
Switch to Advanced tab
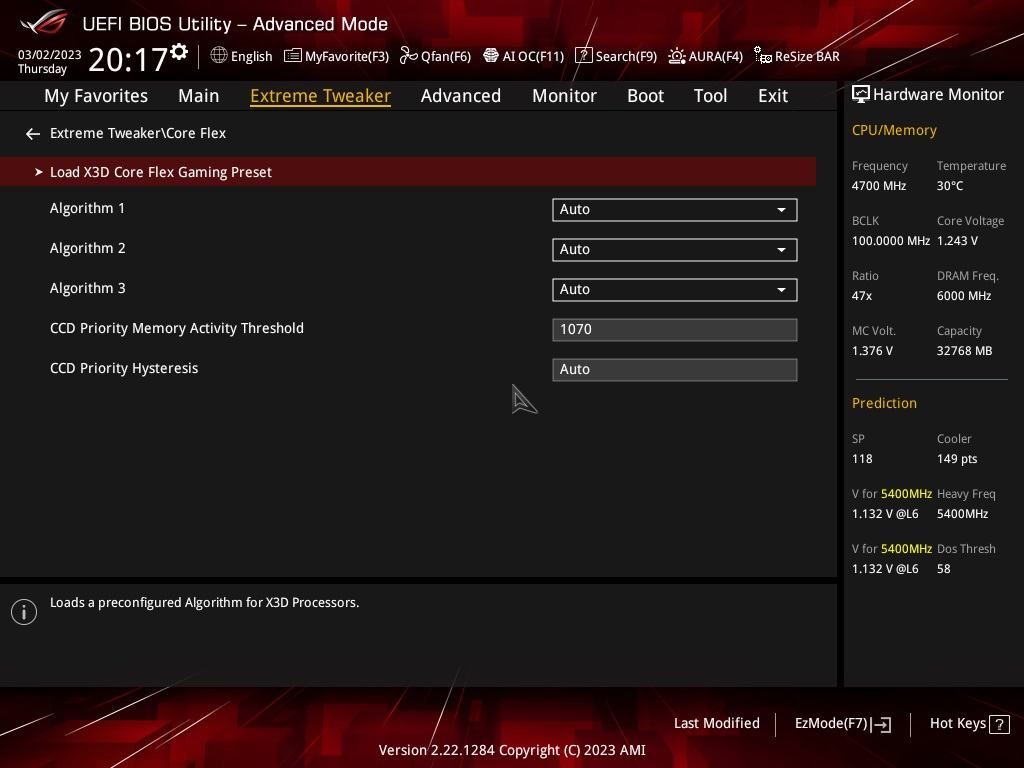coord(460,96)
